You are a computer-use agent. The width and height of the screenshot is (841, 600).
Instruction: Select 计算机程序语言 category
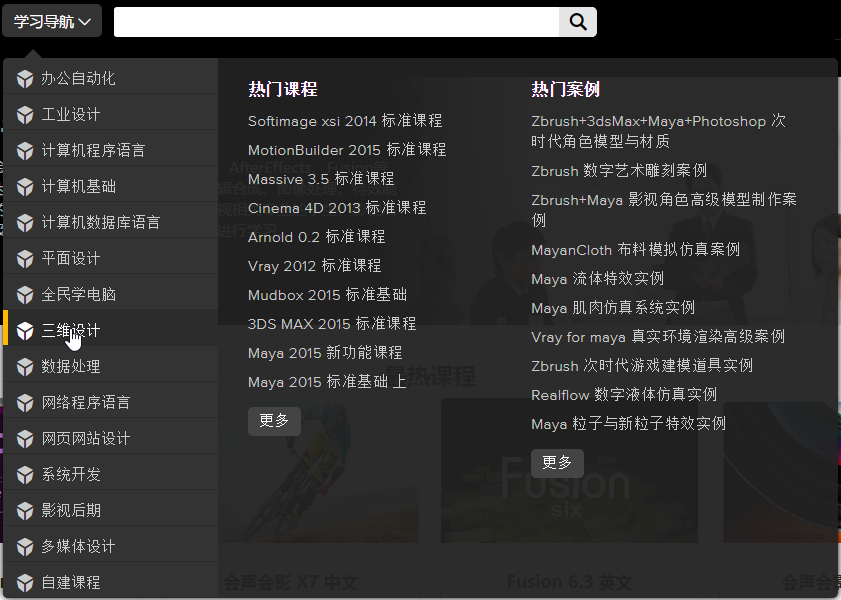[x=110, y=150]
